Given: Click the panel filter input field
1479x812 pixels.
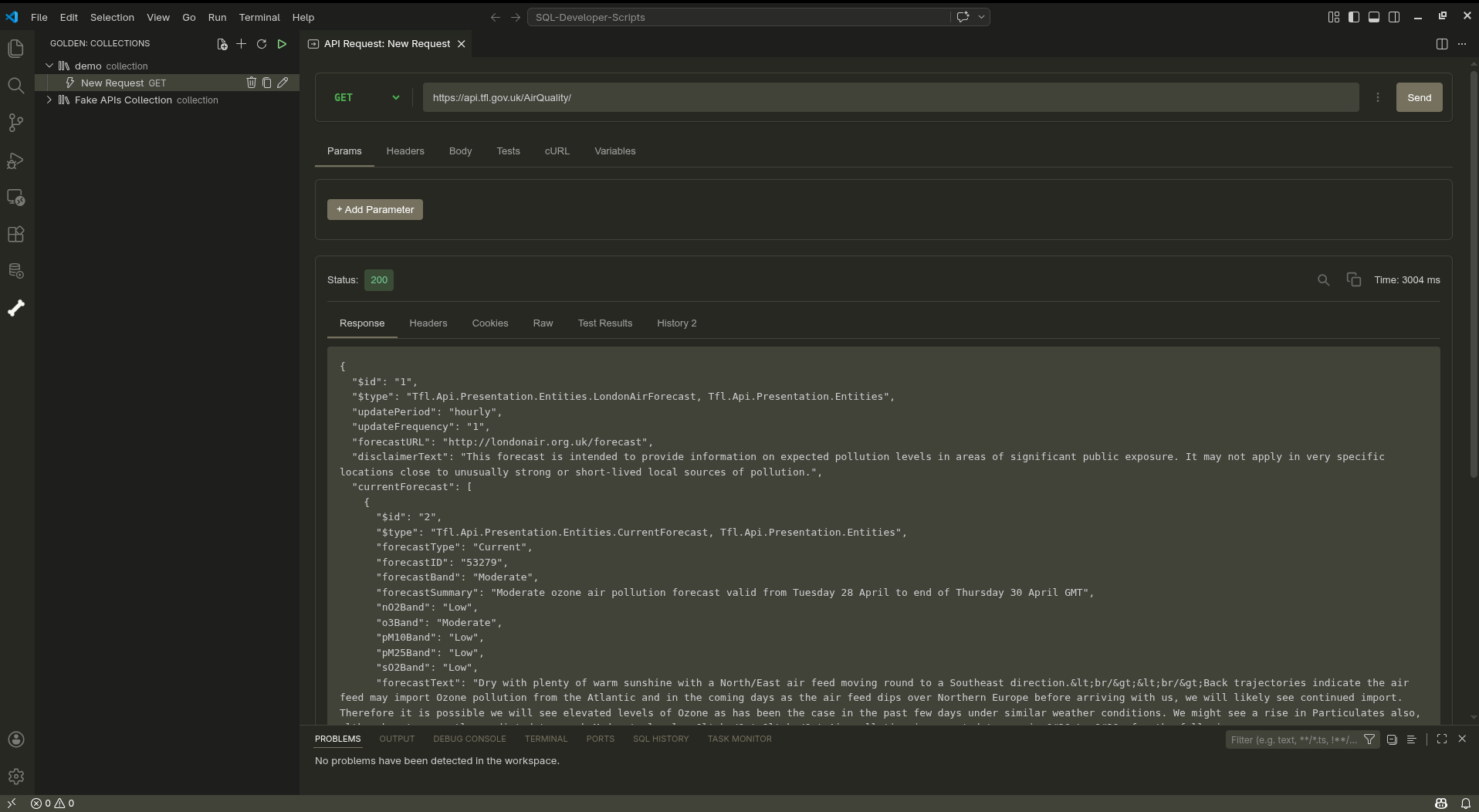Looking at the screenshot, I should [1293, 739].
